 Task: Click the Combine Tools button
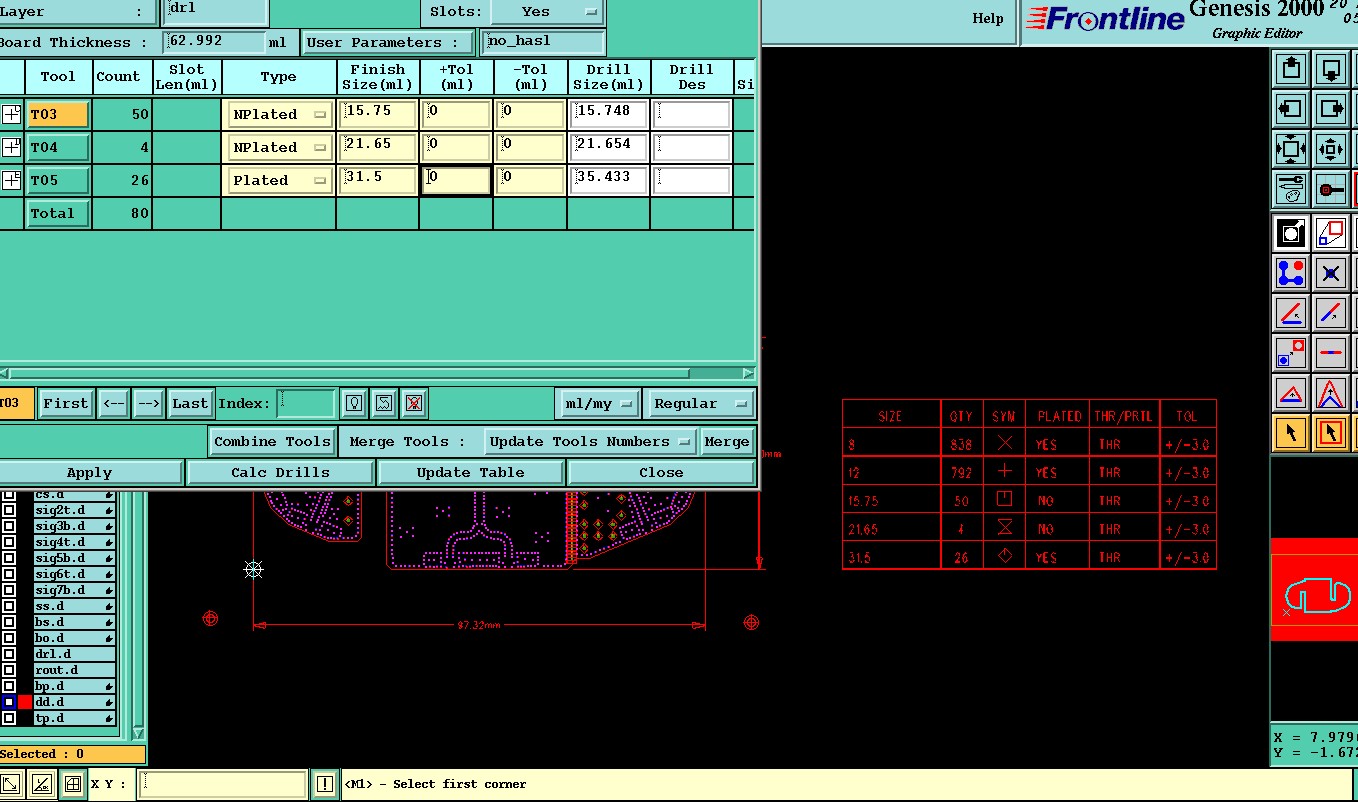coord(272,441)
